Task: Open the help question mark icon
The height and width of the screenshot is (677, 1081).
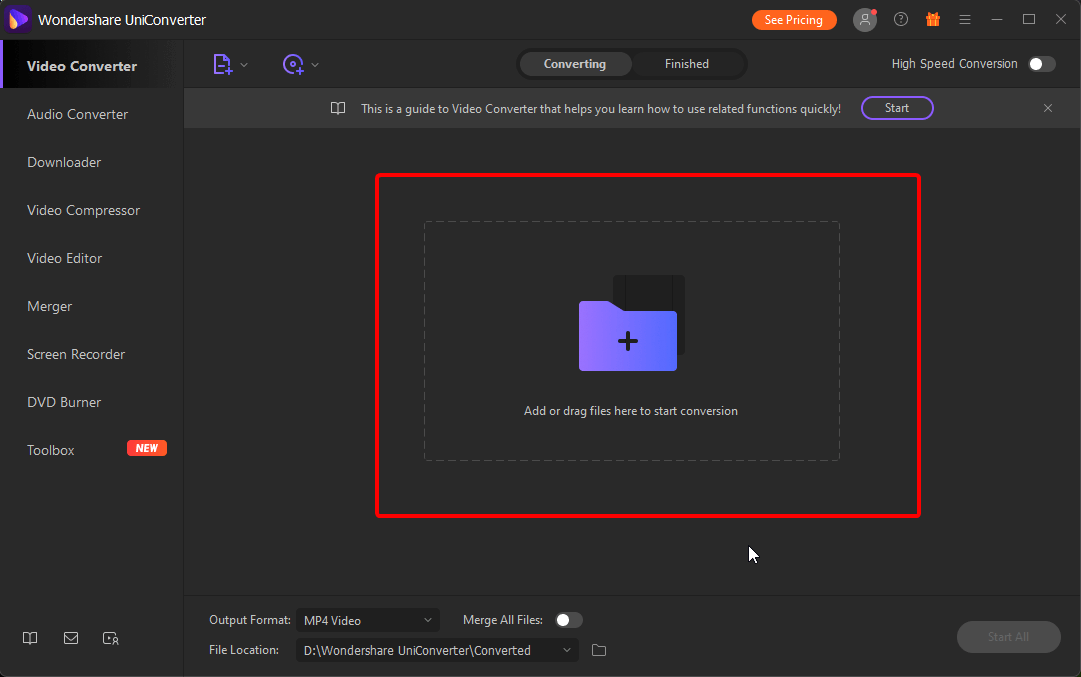Action: [900, 19]
